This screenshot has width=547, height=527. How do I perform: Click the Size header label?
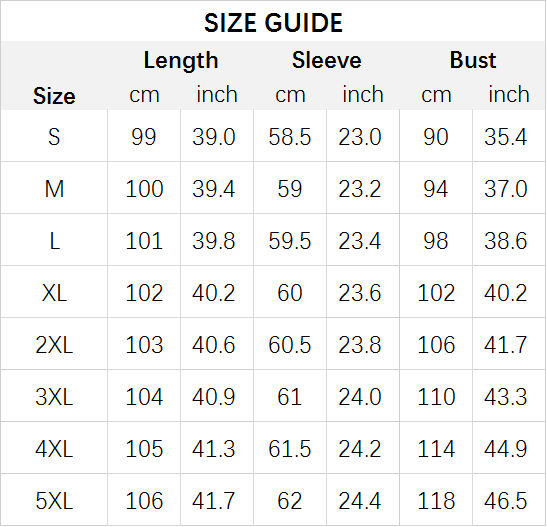pos(54,96)
